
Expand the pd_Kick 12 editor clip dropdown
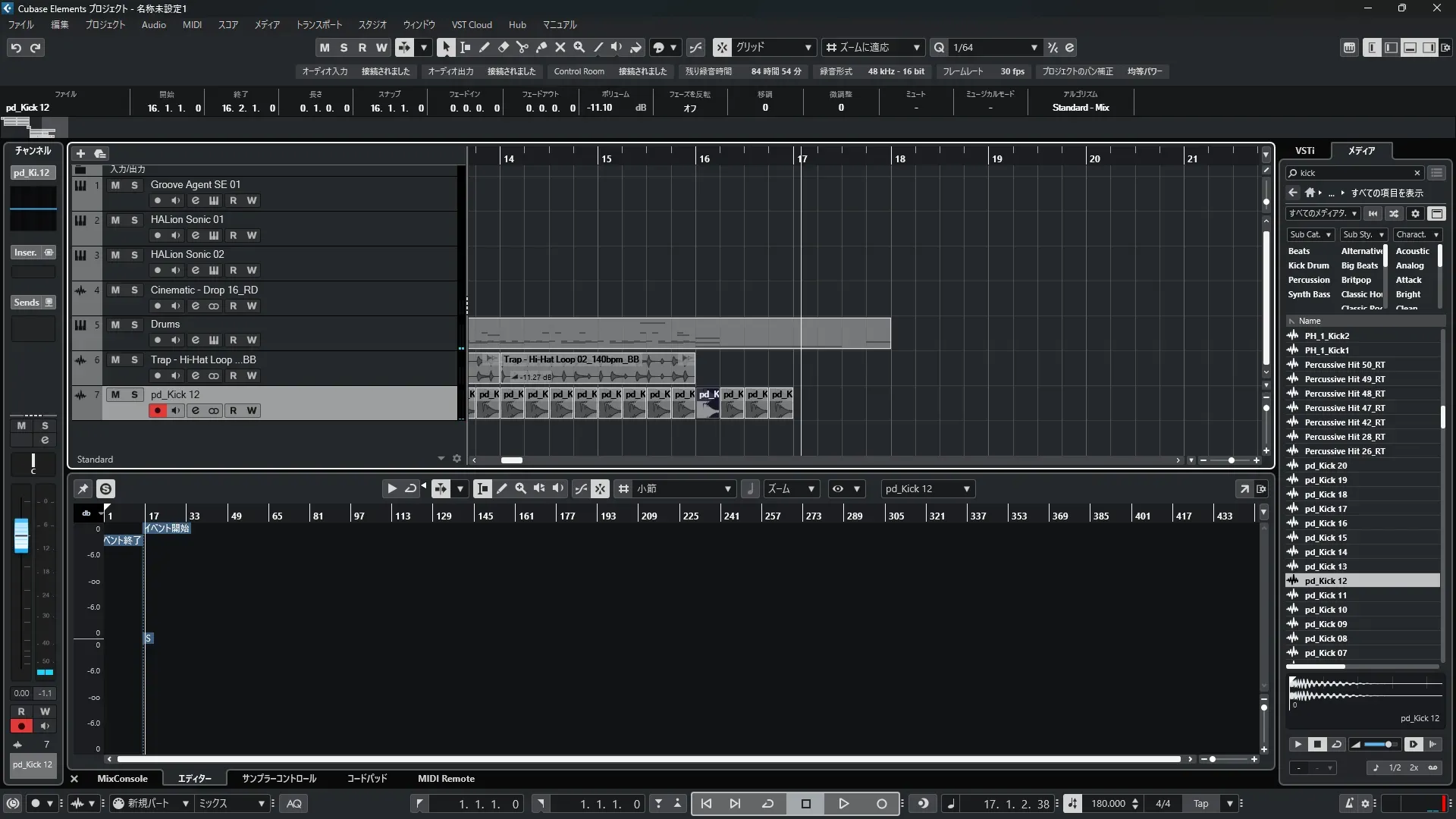[x=966, y=489]
